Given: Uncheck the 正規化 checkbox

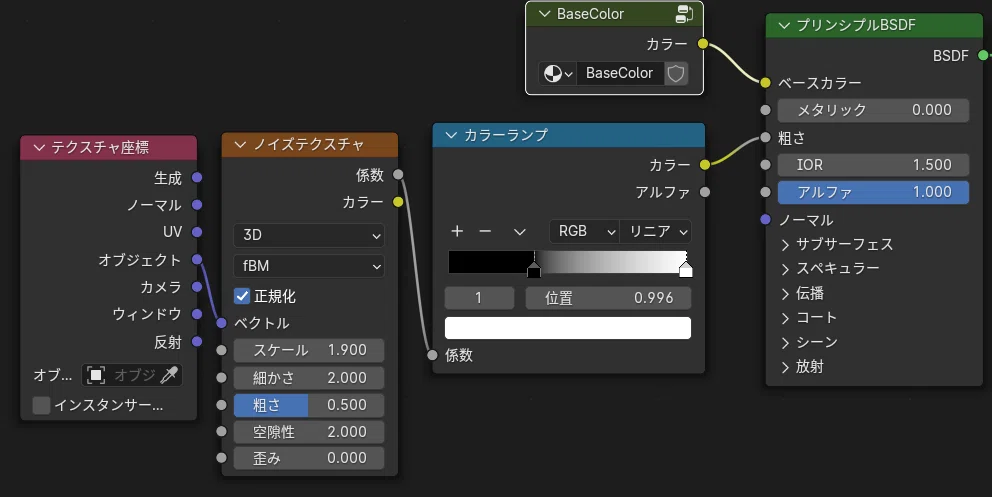Looking at the screenshot, I should coord(242,296).
